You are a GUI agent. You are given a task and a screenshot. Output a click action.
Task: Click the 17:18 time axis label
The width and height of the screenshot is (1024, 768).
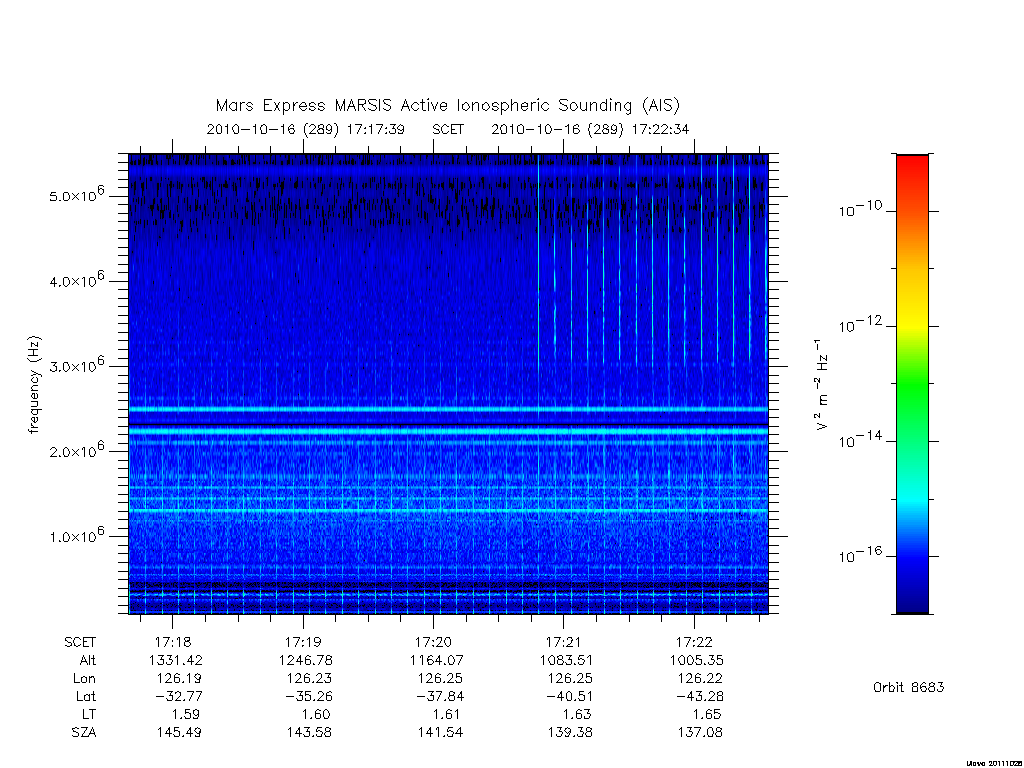(172, 642)
